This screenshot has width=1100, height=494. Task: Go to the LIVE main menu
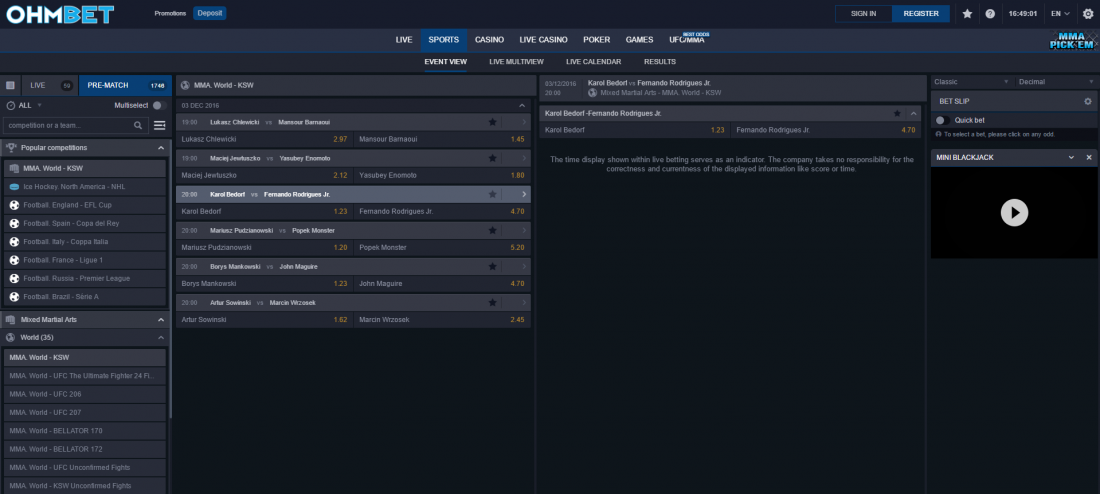[x=404, y=40]
